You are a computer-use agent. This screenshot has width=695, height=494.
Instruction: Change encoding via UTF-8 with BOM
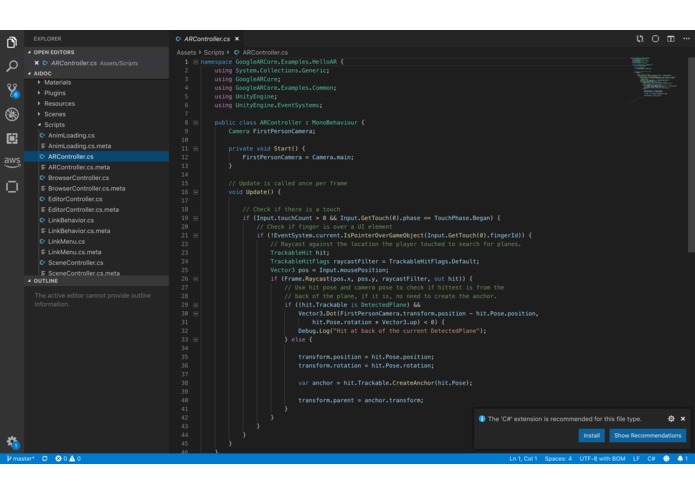[x=602, y=459]
